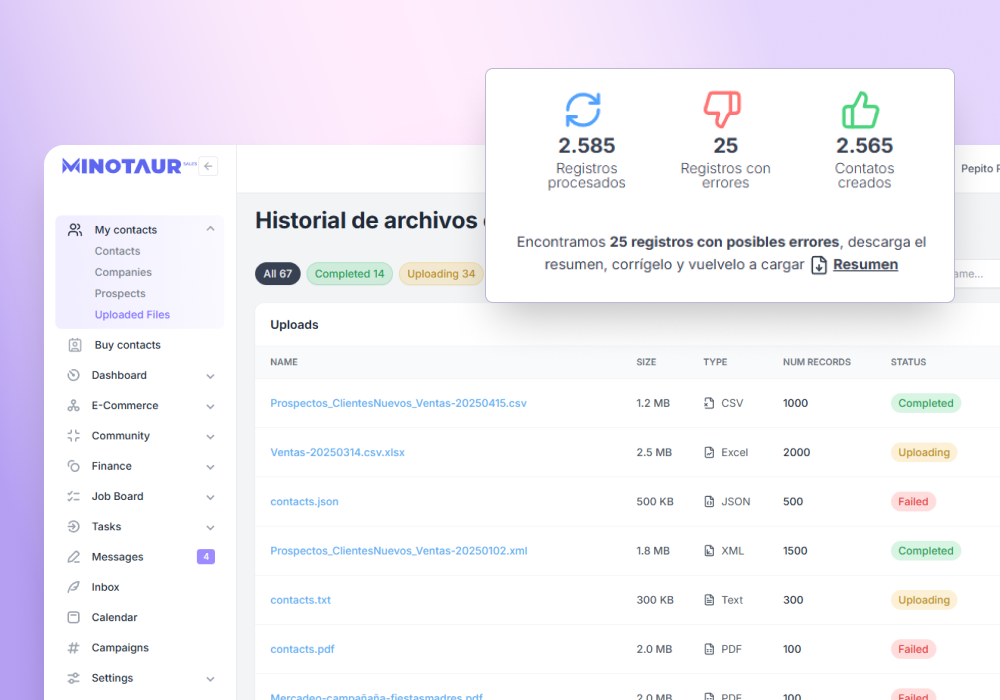Click the Inbox leaf icon
The height and width of the screenshot is (700, 1000).
click(x=74, y=588)
